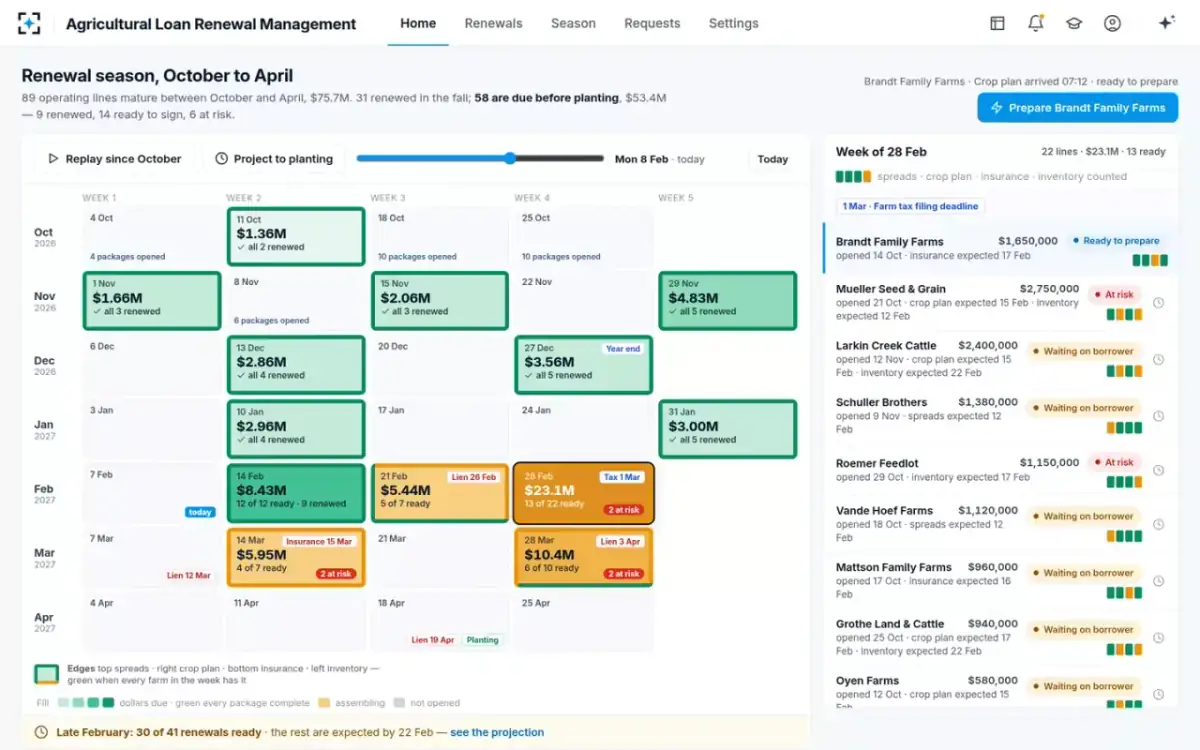Open the Season tab
This screenshot has width=1200, height=750.
(x=573, y=23)
